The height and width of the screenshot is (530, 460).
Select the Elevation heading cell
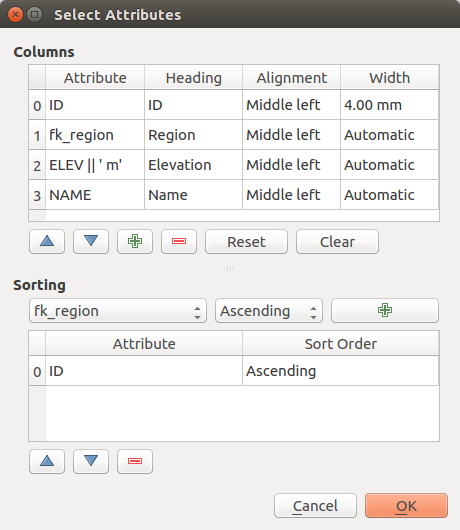193,165
